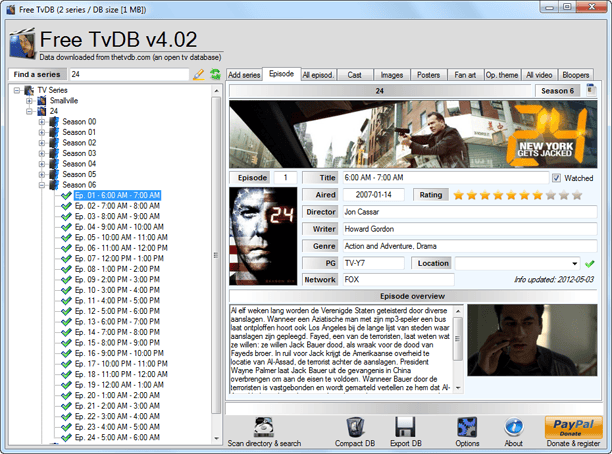Switch to Add series tab
The height and width of the screenshot is (454, 612).
click(x=244, y=75)
